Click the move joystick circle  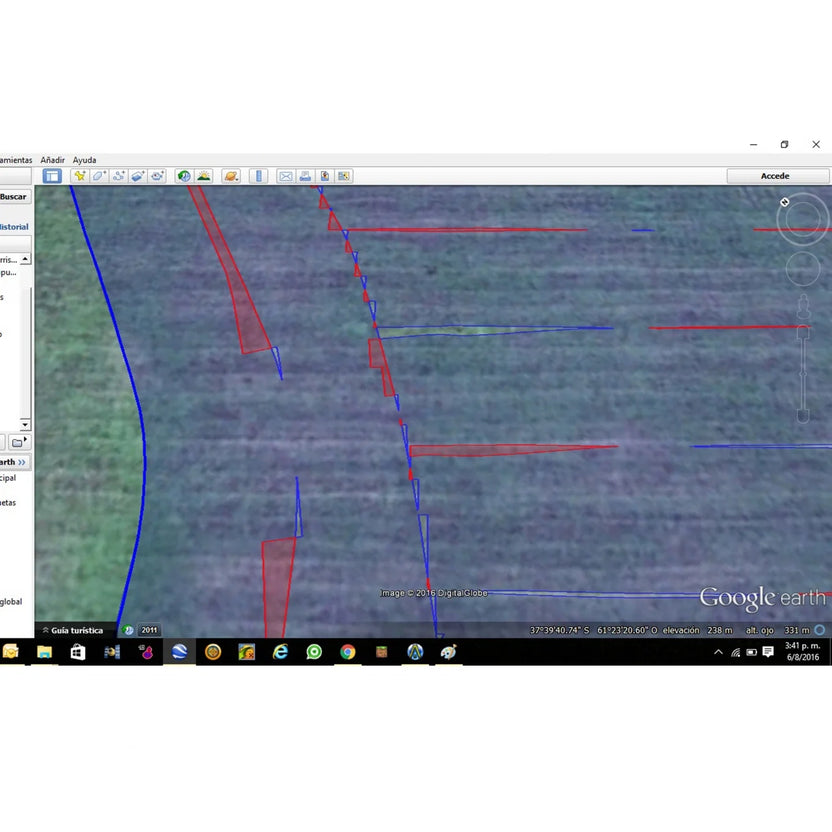(x=803, y=269)
